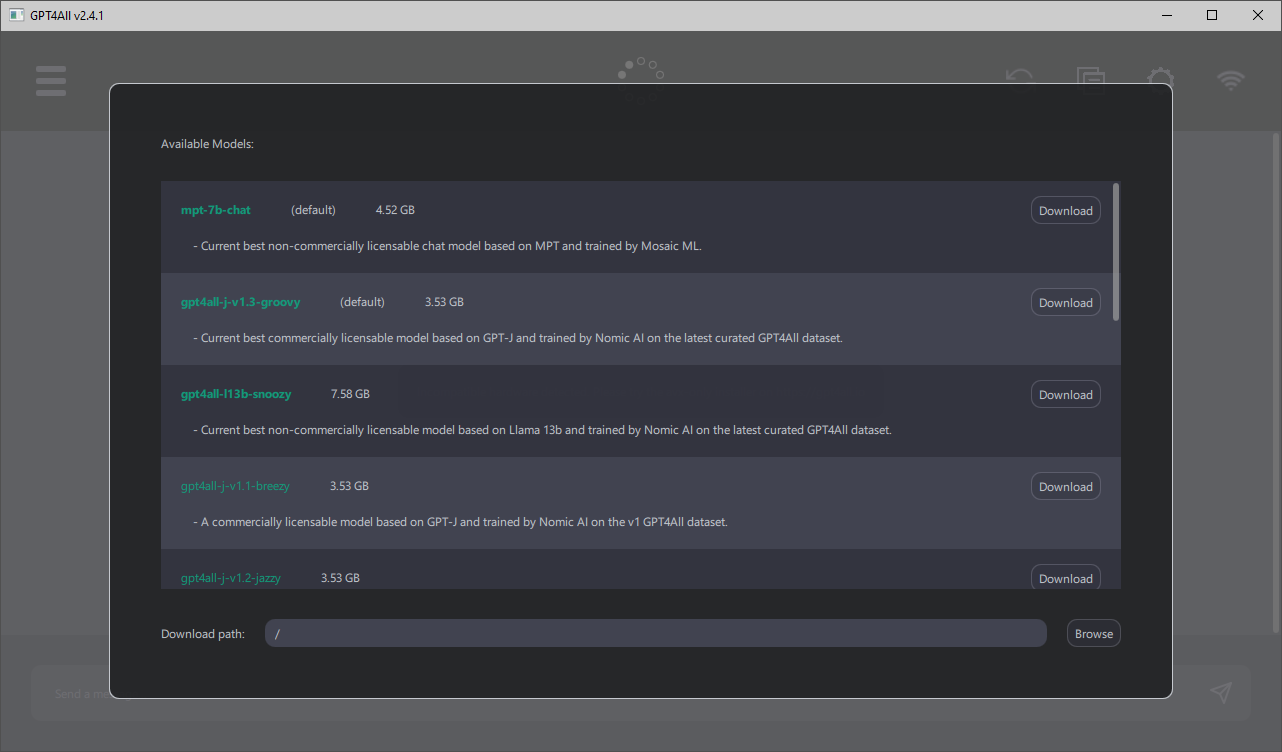Image resolution: width=1282 pixels, height=752 pixels.
Task: Click the network connection wifi icon
Action: (x=1230, y=81)
